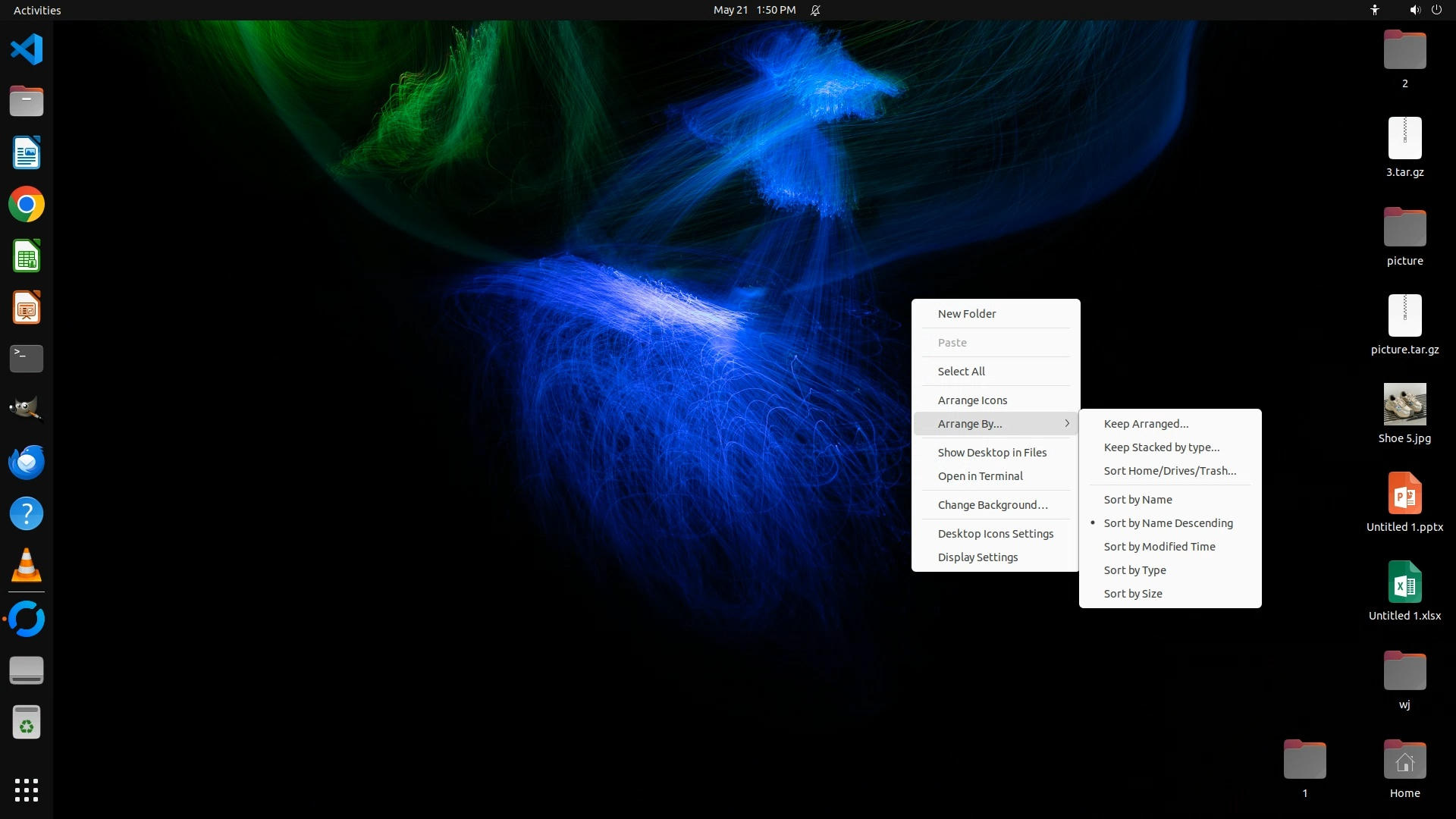Launch Google Chrome from dock

pyautogui.click(x=27, y=205)
